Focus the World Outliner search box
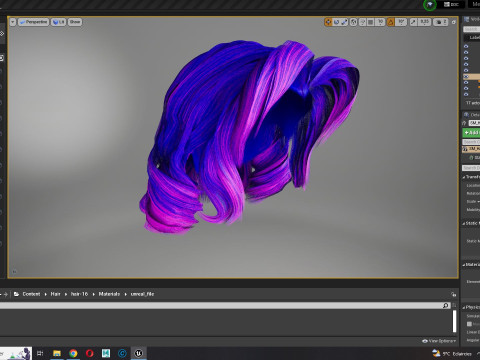The image size is (480, 360). 472,29
